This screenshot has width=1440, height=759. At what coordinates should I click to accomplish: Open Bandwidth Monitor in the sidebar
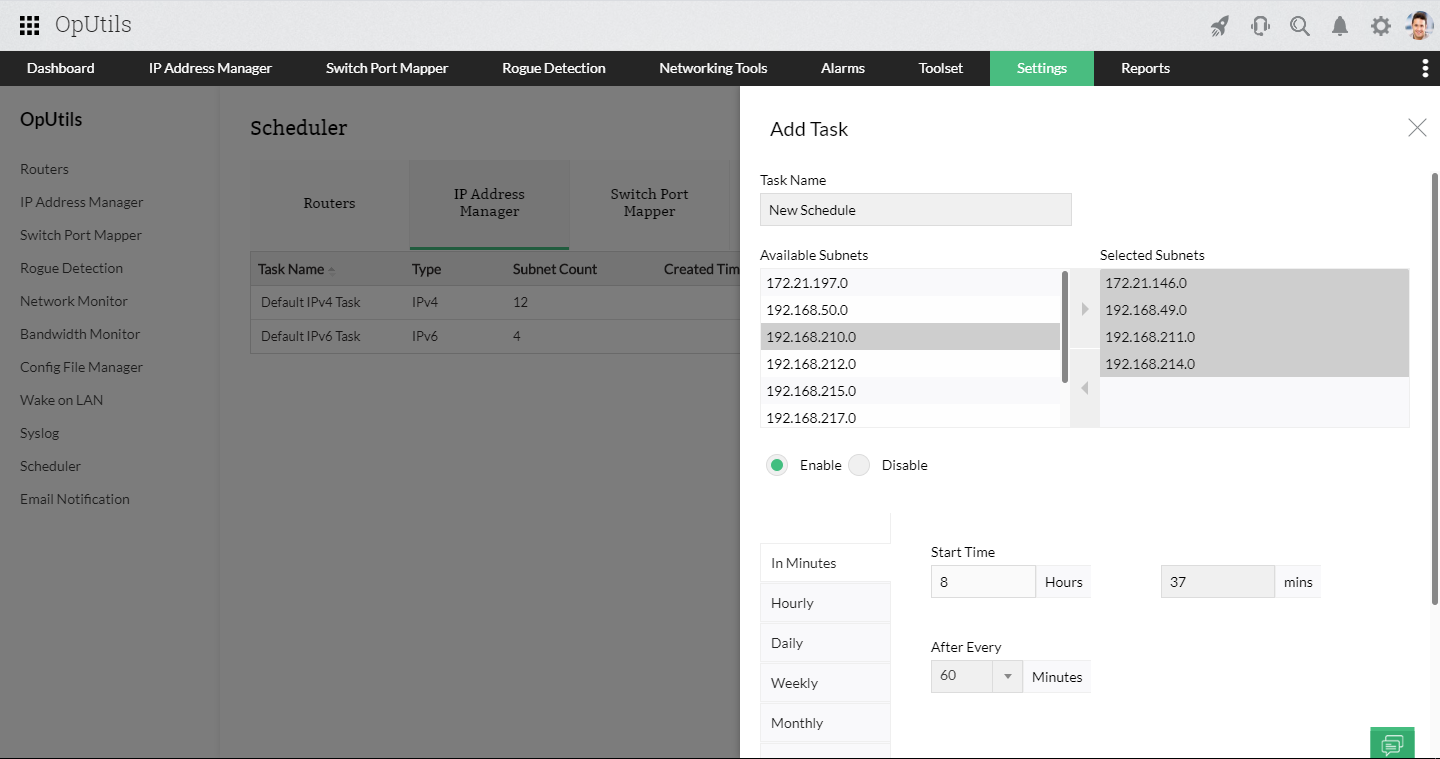click(x=80, y=334)
